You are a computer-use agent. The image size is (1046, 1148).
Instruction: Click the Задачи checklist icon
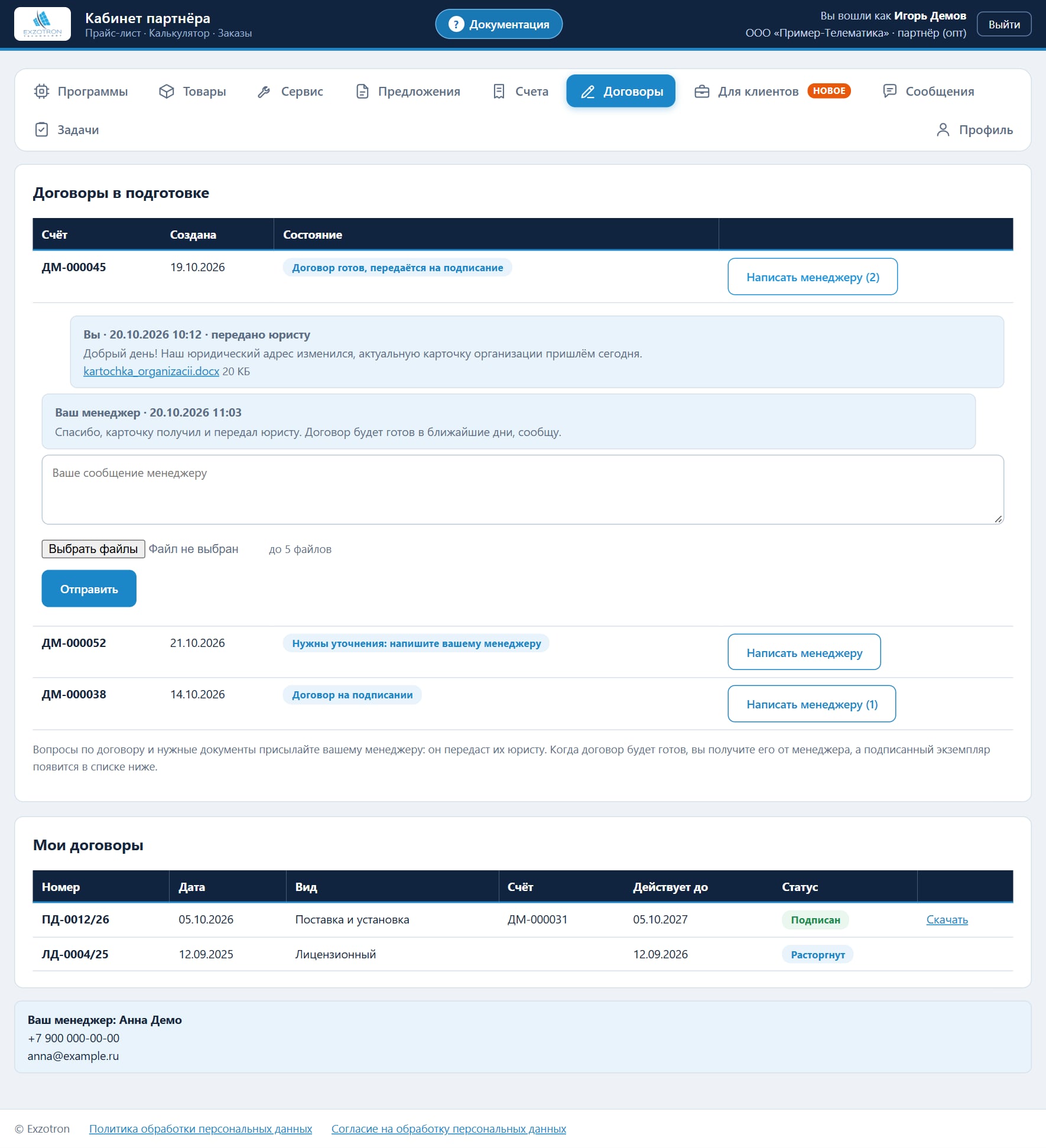pos(41,130)
